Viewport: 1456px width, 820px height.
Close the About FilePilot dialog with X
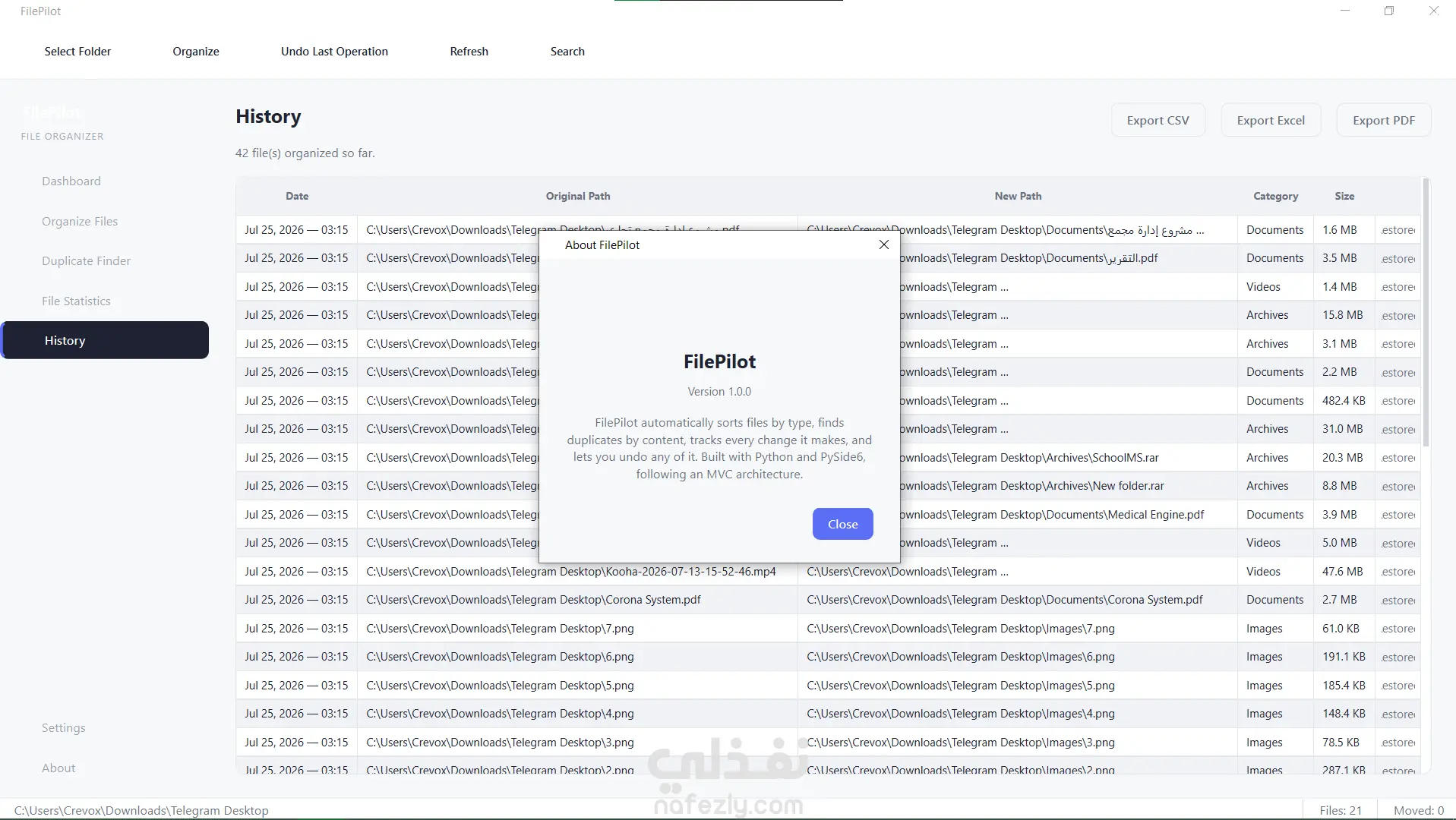coord(883,244)
